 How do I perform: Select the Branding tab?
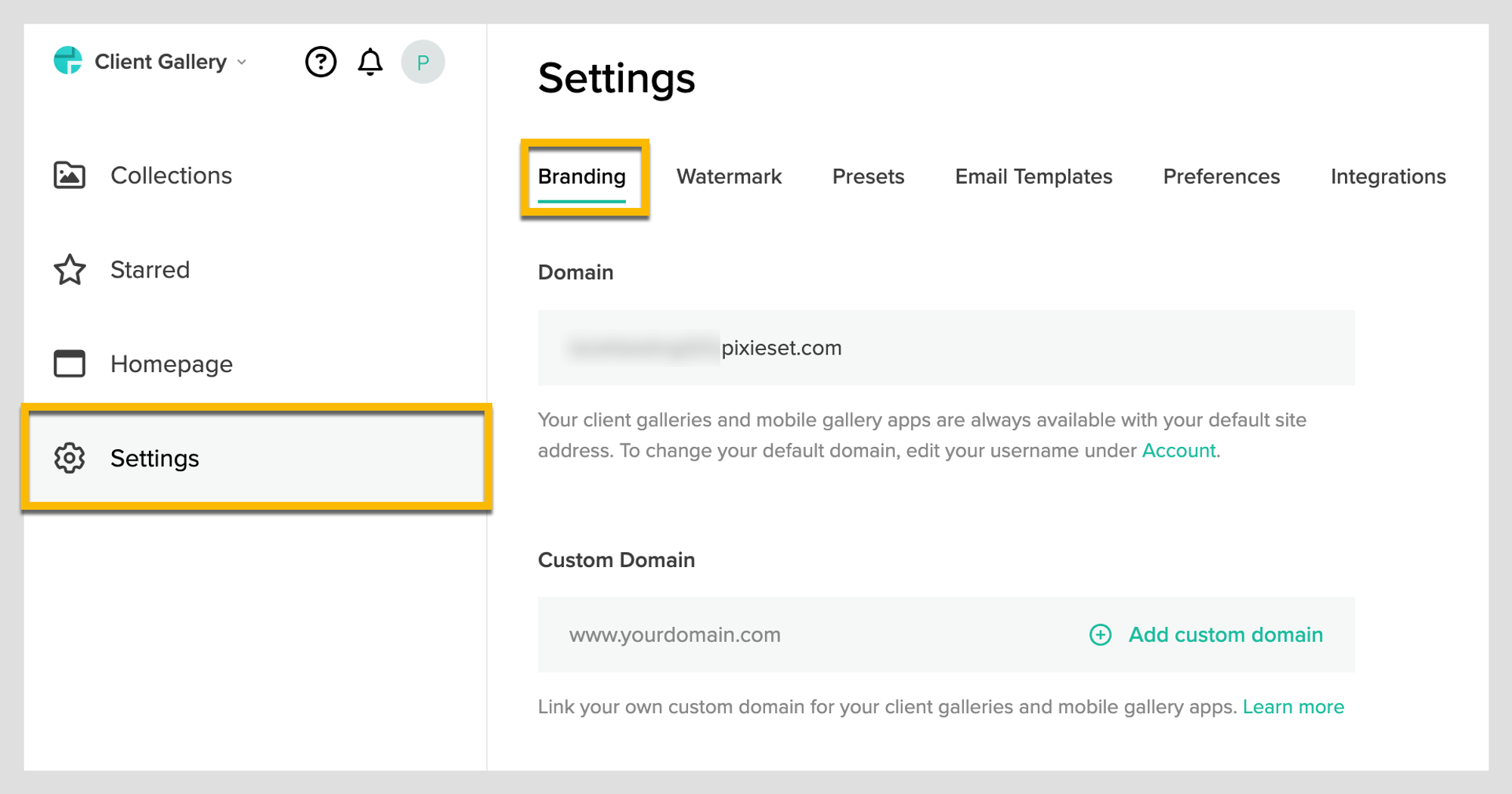click(581, 177)
